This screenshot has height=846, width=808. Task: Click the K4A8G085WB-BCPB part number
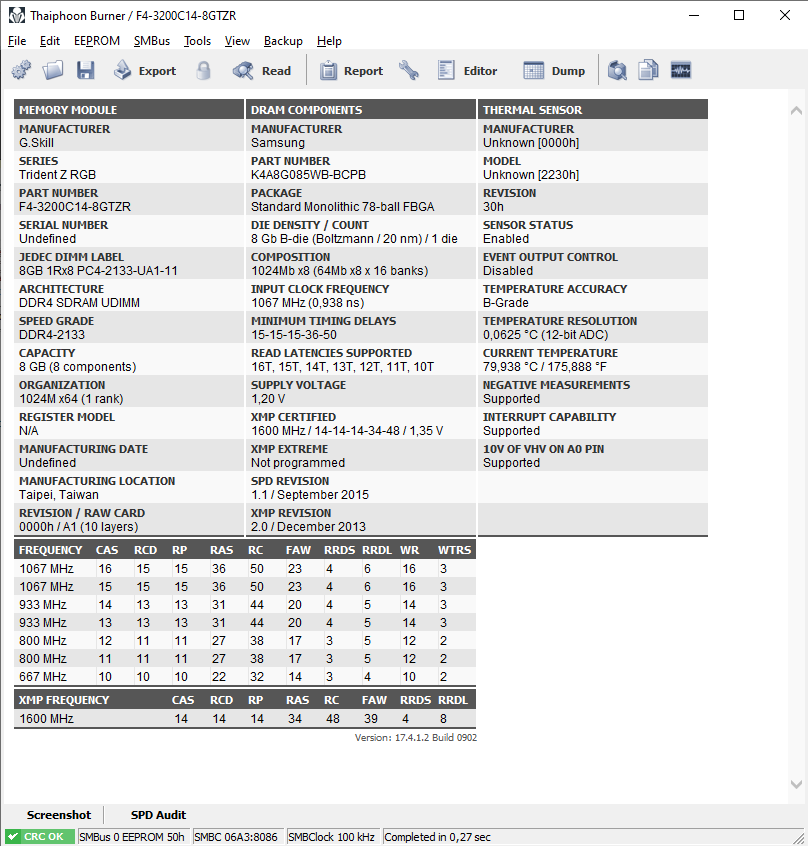tap(309, 175)
